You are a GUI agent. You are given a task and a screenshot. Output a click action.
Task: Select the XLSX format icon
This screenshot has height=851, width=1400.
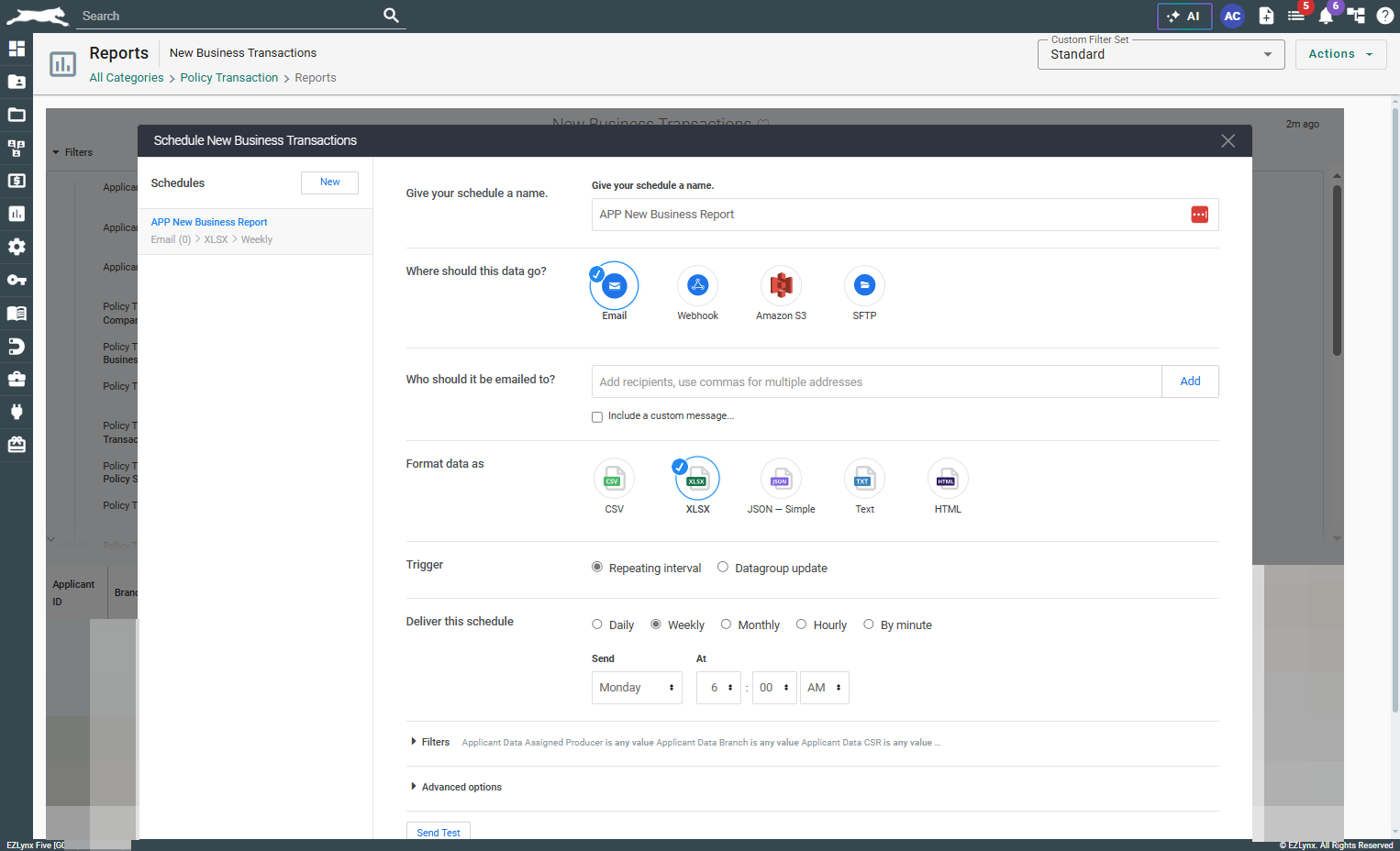click(x=697, y=479)
